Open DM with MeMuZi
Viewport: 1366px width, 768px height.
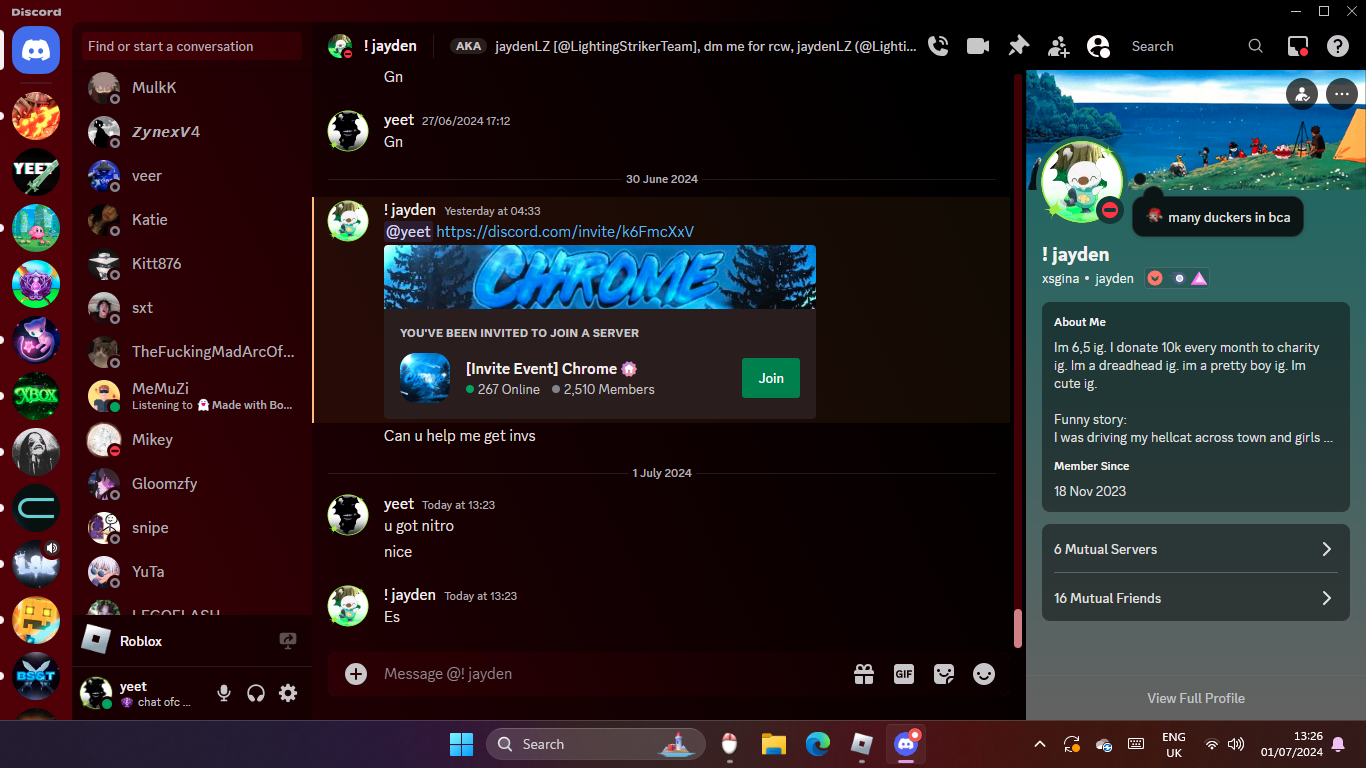(192, 396)
